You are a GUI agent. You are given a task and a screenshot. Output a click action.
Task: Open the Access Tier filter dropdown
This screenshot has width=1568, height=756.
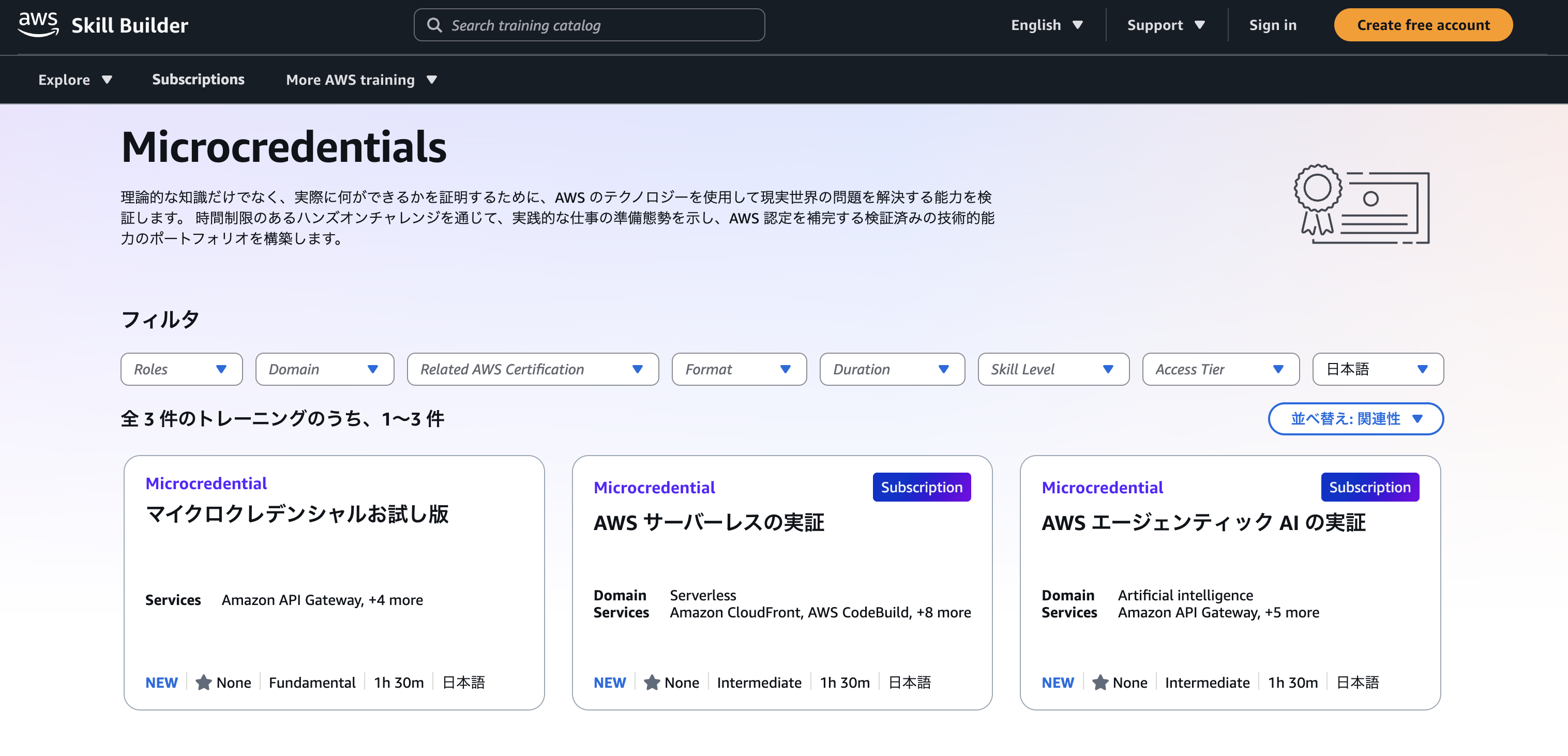click(1220, 369)
